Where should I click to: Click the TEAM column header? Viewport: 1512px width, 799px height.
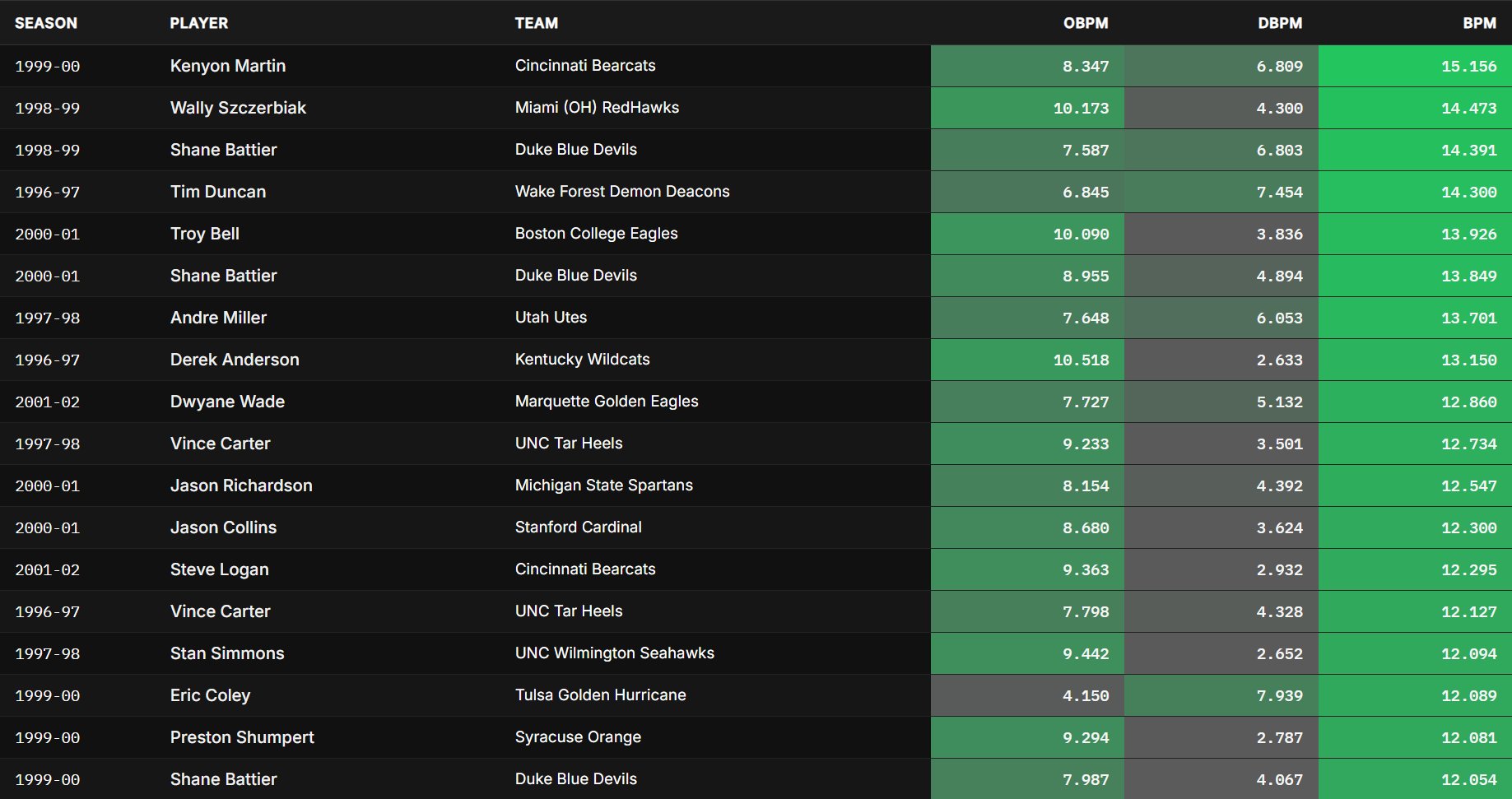tap(537, 23)
